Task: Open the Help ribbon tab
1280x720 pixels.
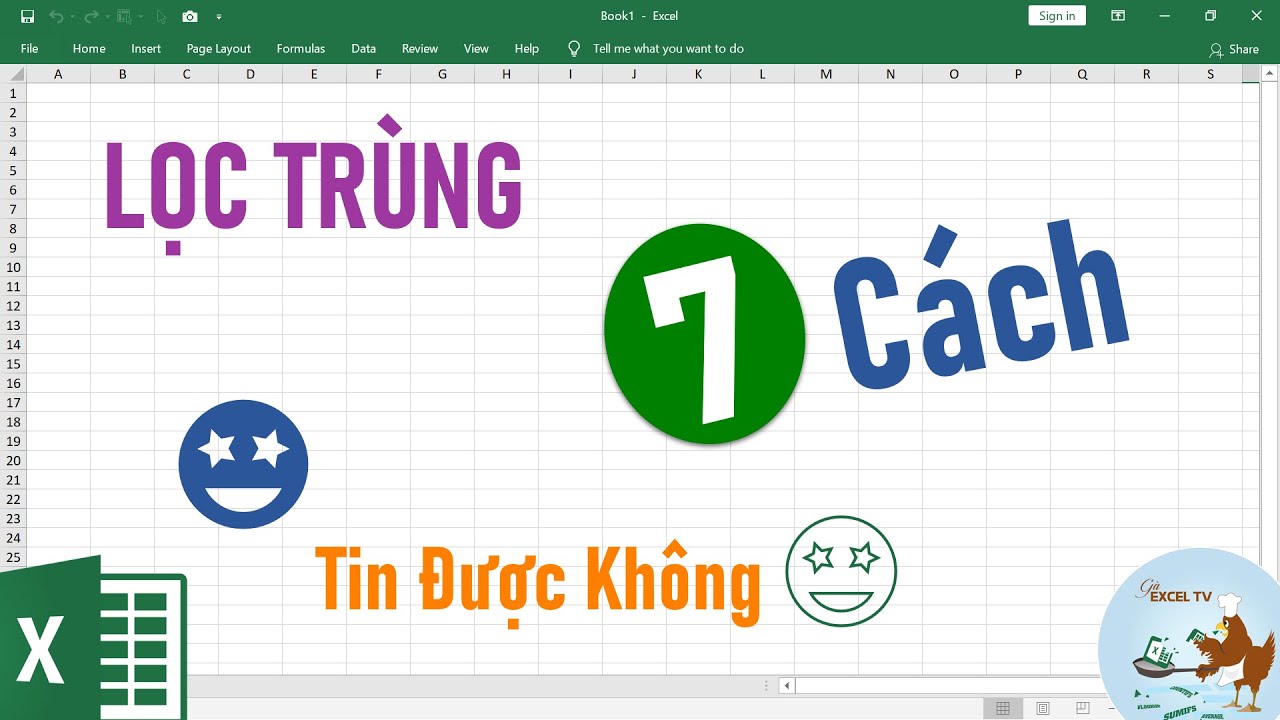Action: (x=527, y=48)
